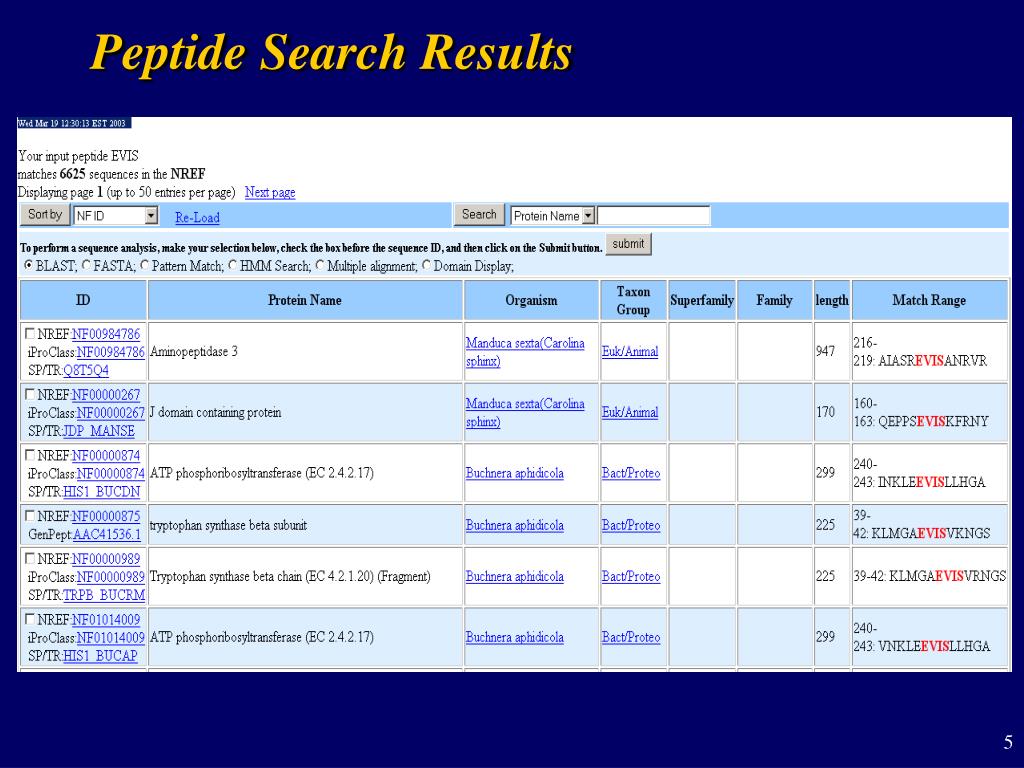Open NREF link NF01014009
The width and height of the screenshot is (1024, 768).
(106, 620)
